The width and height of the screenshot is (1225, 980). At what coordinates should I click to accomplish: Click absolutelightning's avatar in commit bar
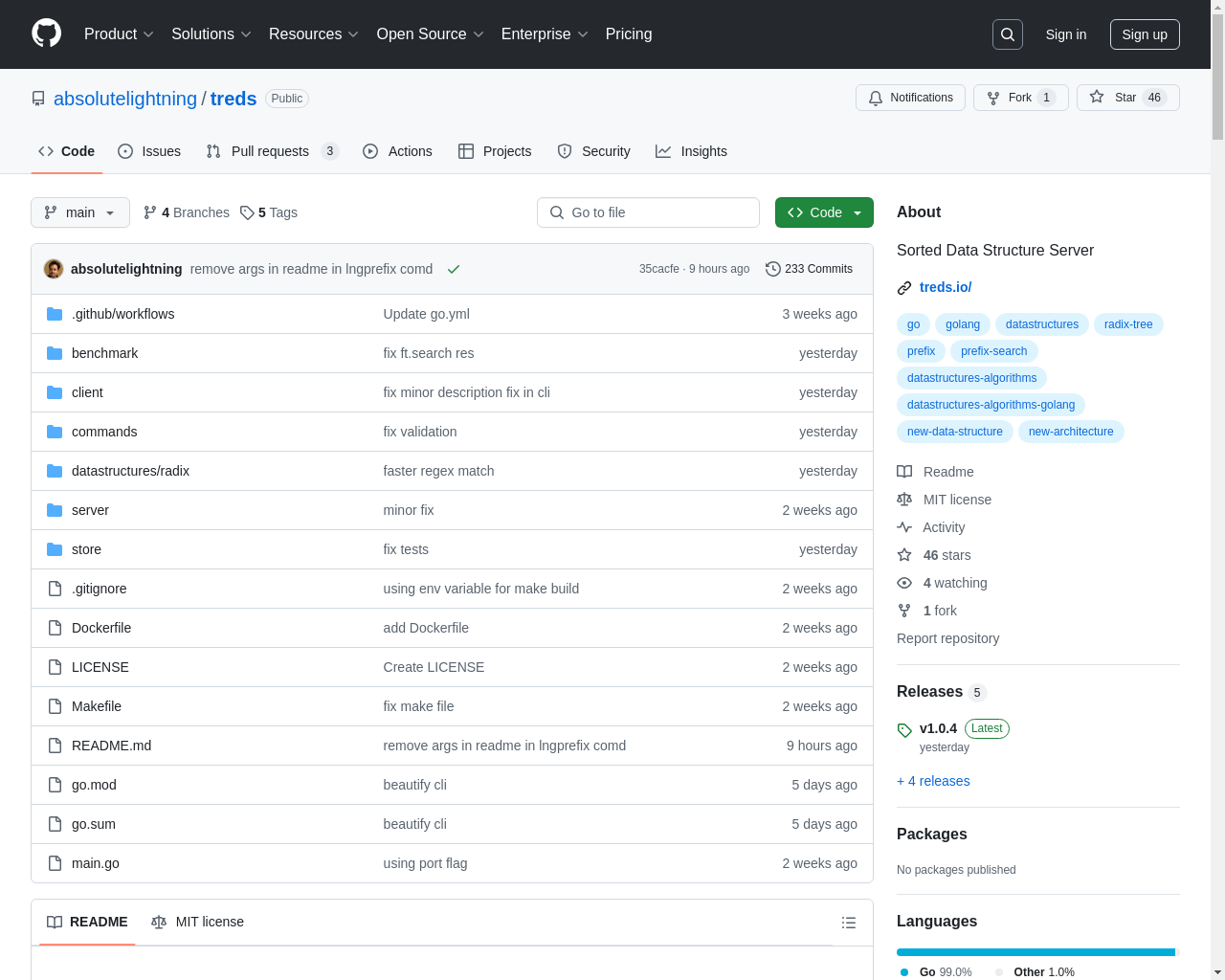click(54, 269)
